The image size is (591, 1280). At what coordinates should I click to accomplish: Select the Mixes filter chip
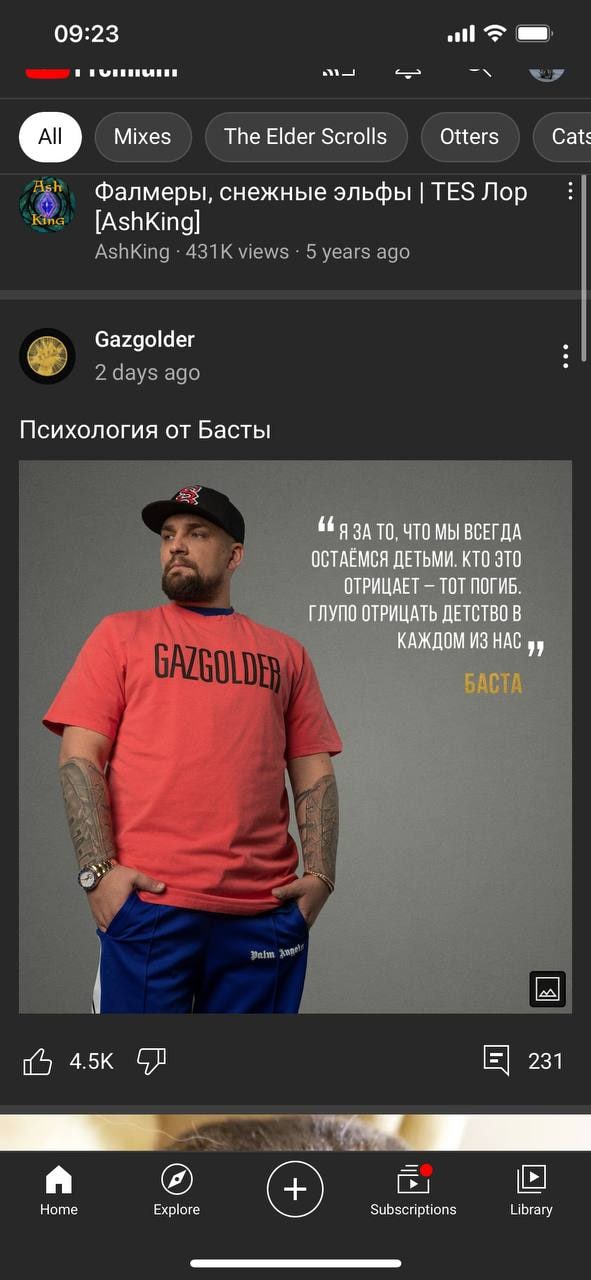coord(142,137)
